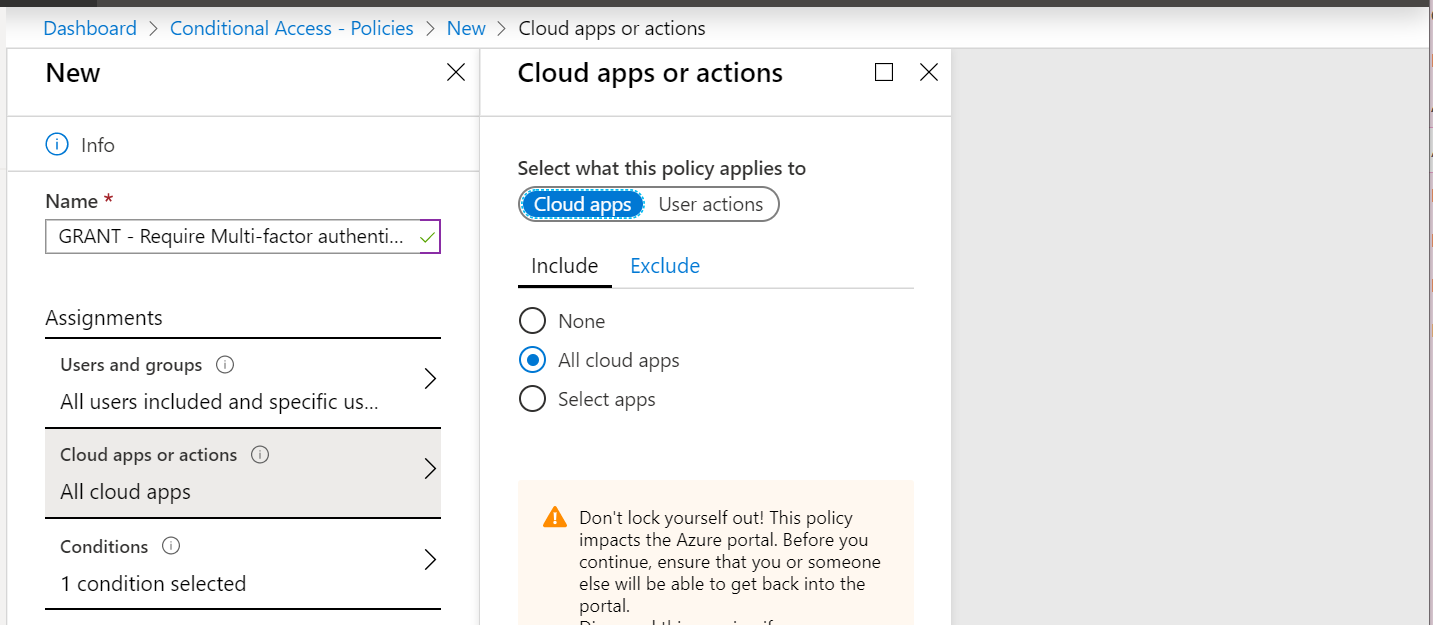The width and height of the screenshot is (1433, 625).
Task: Click 'Select what this policy applies to' label
Action: (662, 168)
